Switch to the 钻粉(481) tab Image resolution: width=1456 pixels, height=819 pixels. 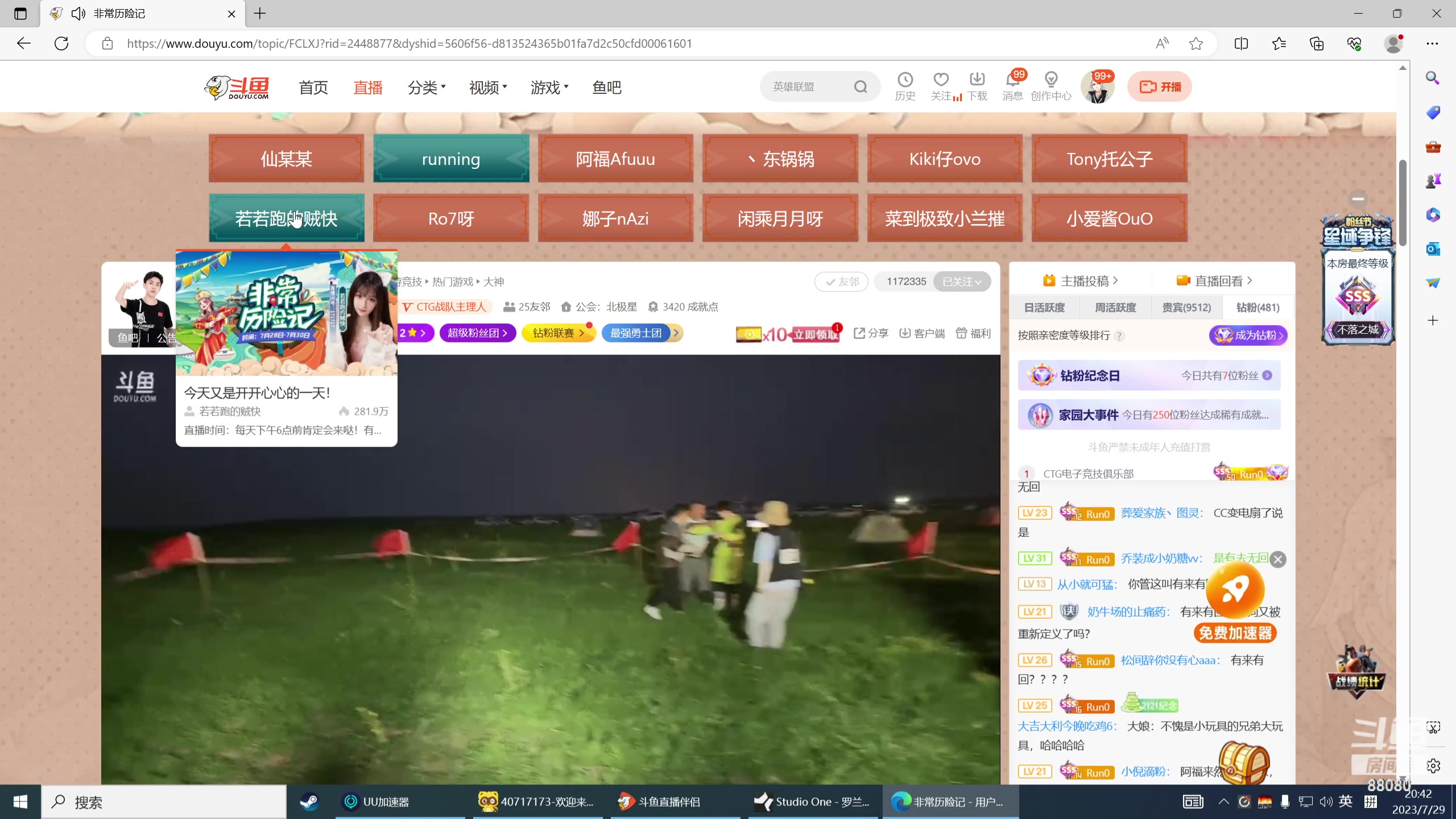pos(1256,307)
